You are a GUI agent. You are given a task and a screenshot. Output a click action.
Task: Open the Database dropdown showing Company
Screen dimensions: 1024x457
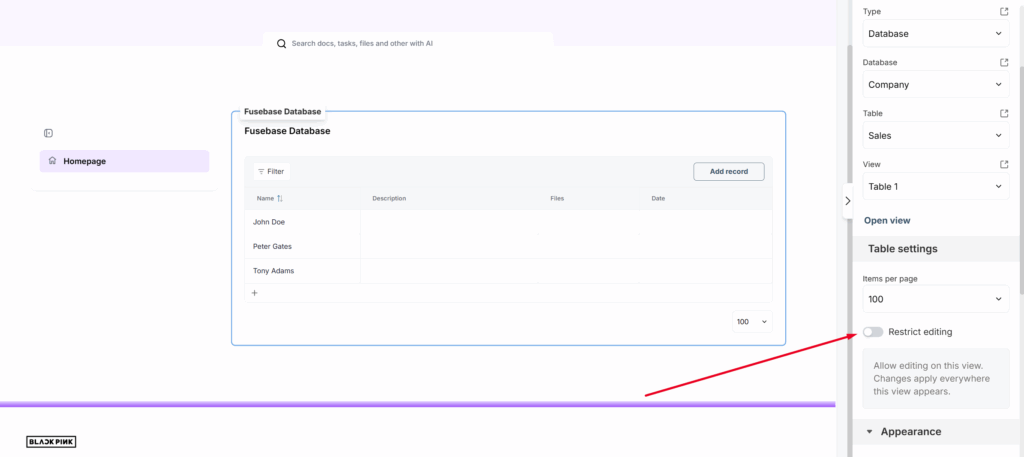(x=935, y=85)
